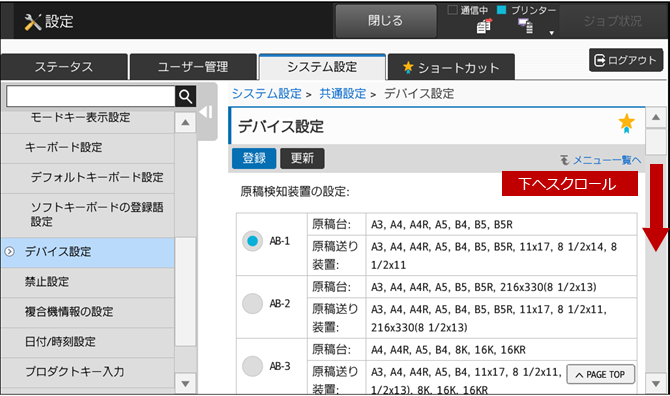
Task: Click the search magnifier icon button
Action: (x=185, y=97)
